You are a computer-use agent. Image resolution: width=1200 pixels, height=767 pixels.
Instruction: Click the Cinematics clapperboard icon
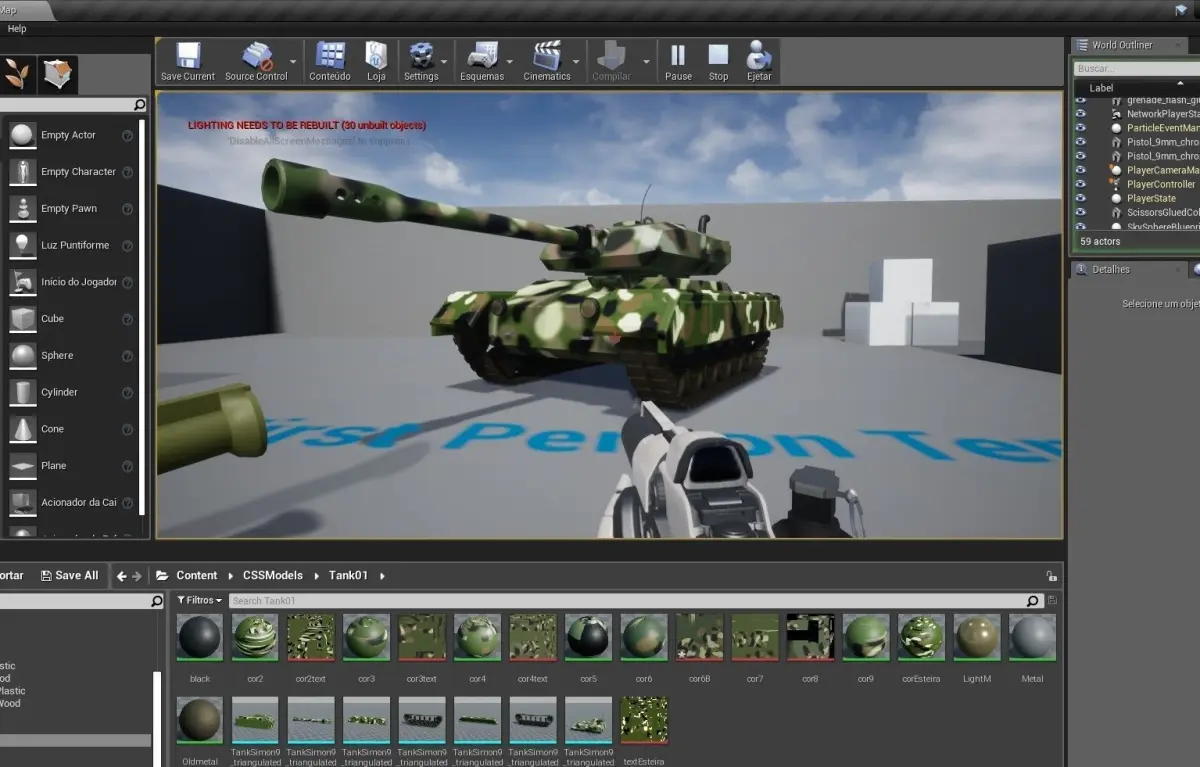point(547,61)
